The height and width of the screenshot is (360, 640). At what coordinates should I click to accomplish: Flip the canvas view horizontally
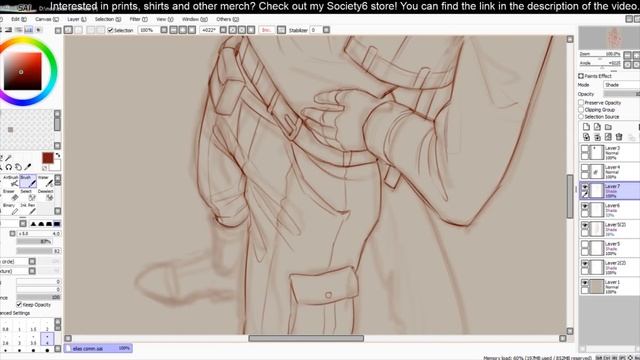pyautogui.click(x=282, y=30)
